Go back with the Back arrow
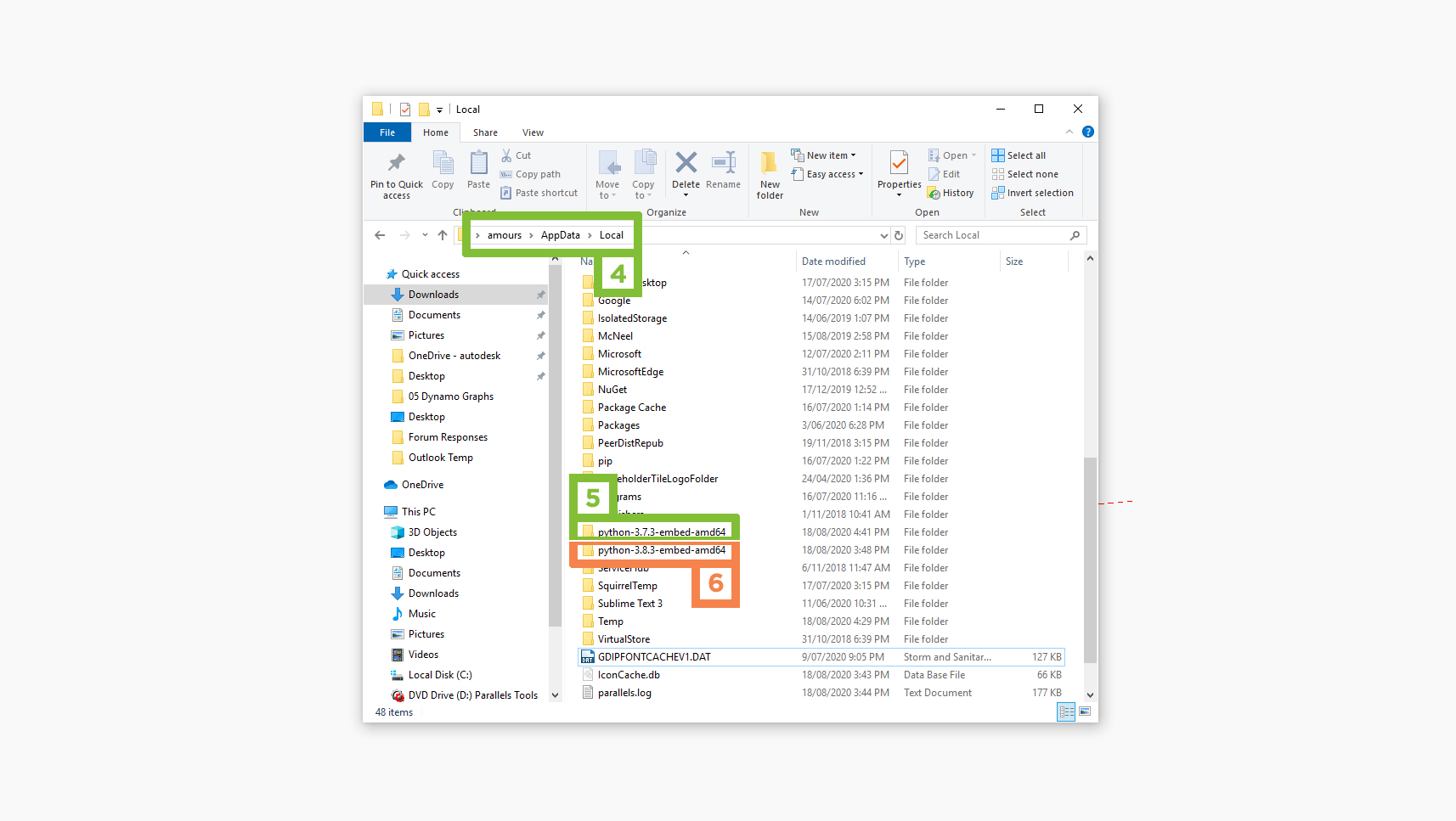 (x=380, y=235)
